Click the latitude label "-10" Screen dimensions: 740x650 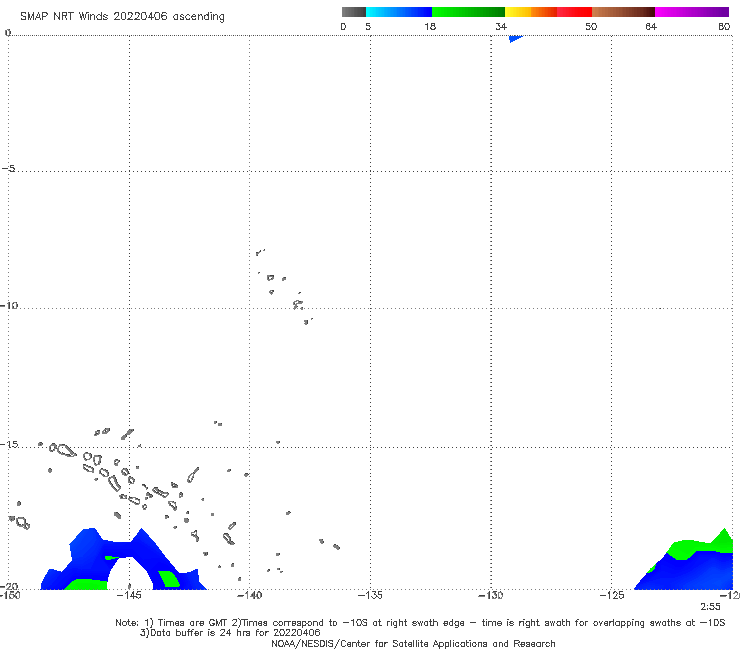pyautogui.click(x=9, y=305)
